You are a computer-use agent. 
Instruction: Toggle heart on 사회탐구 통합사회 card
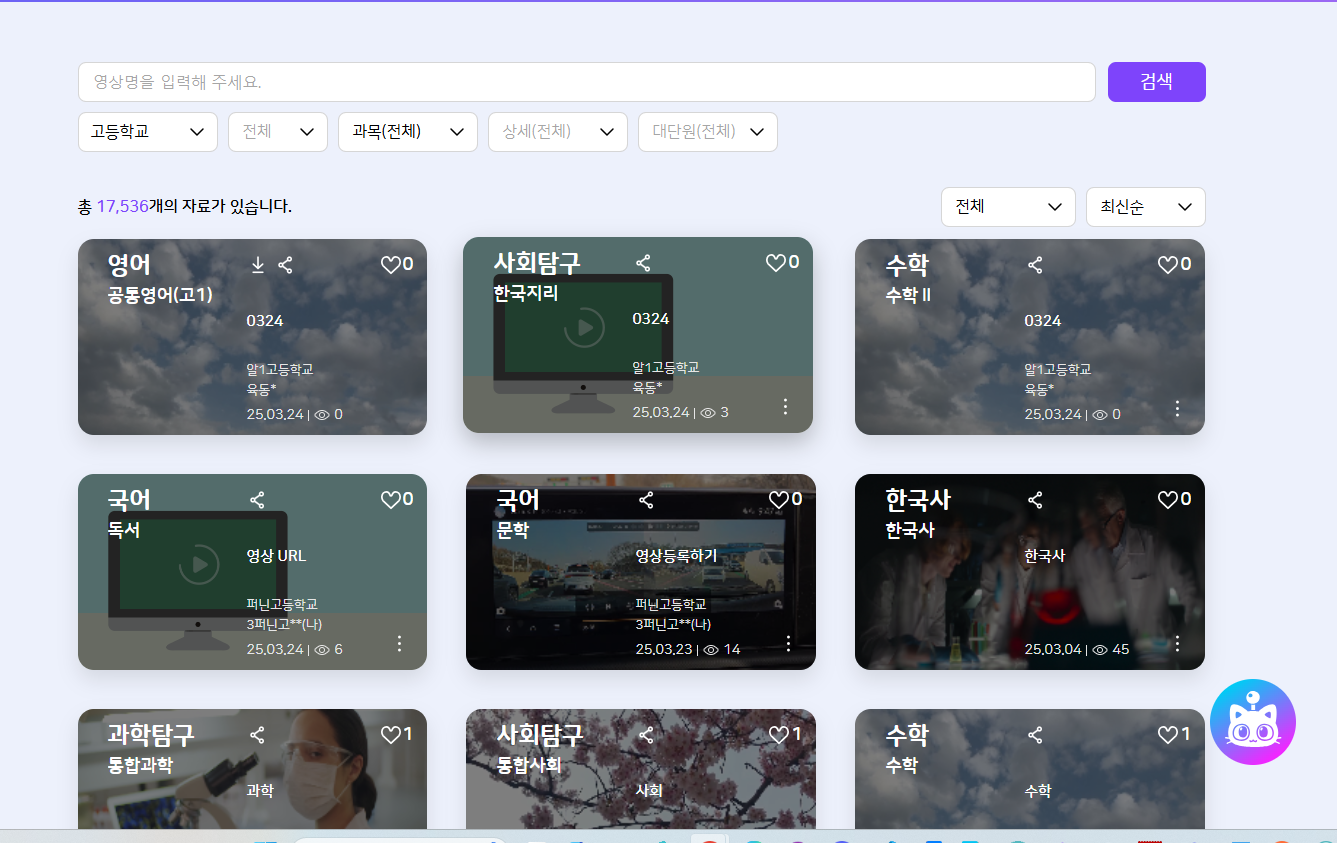pos(779,735)
